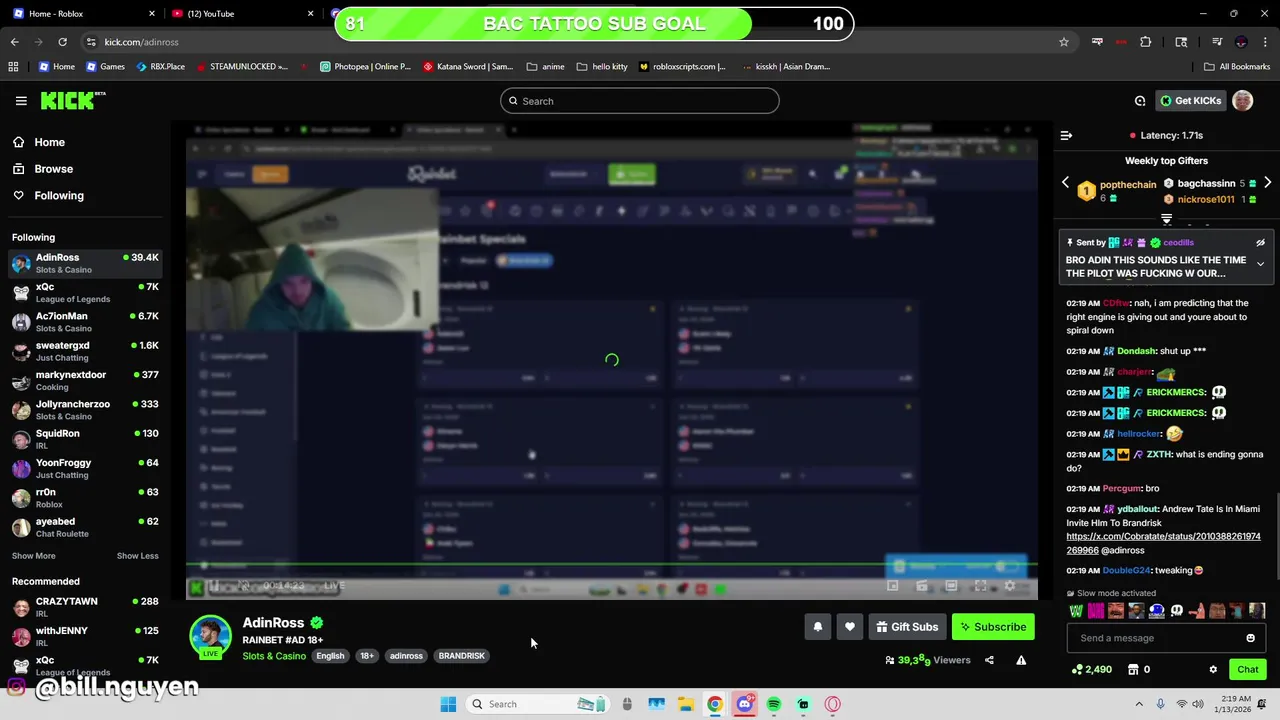Select the adinross tag
Screen dimensions: 1280x720
click(406, 656)
